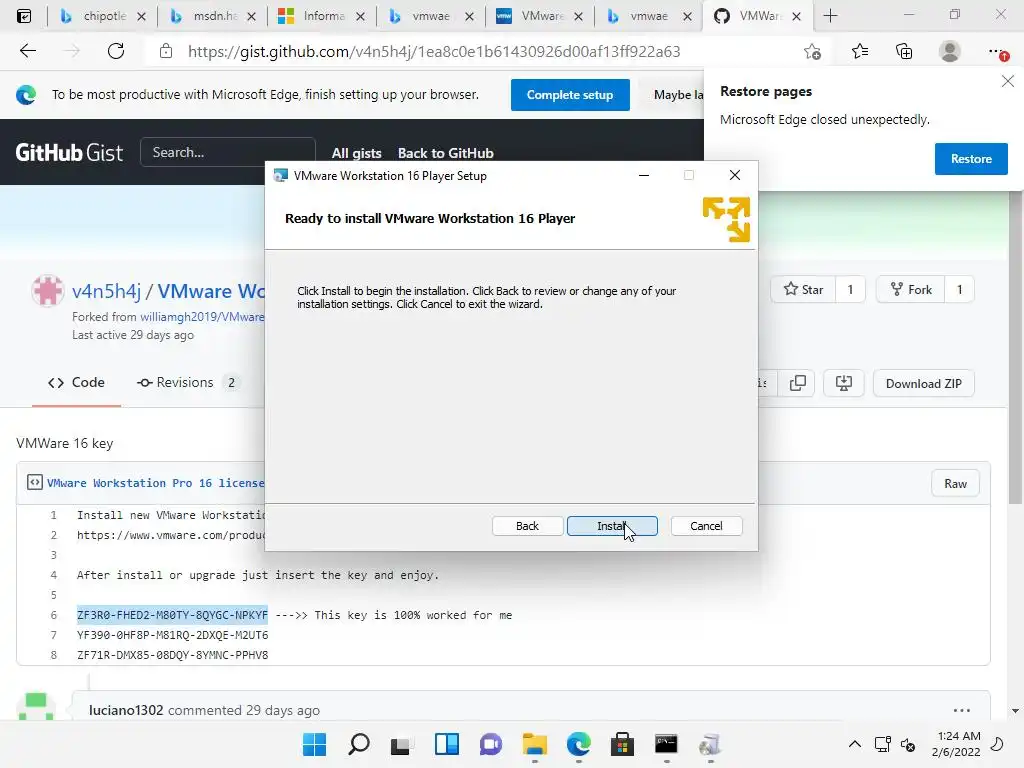Click the Maybe later button in Edge banner
Image resolution: width=1024 pixels, height=768 pixels.
point(673,95)
